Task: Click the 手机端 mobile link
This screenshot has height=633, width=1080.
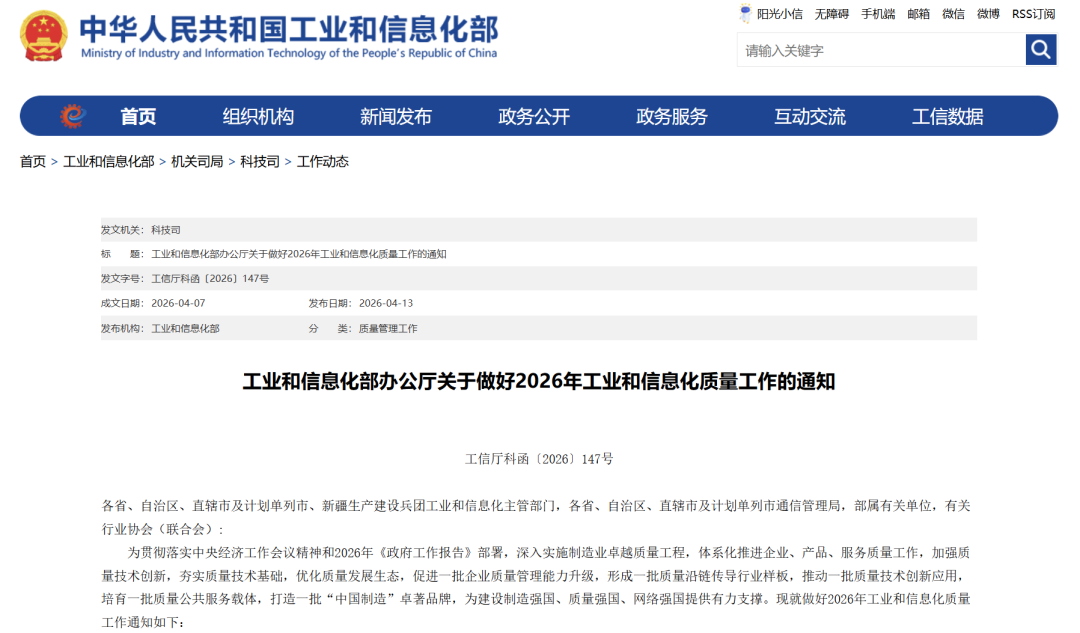Action: click(878, 14)
